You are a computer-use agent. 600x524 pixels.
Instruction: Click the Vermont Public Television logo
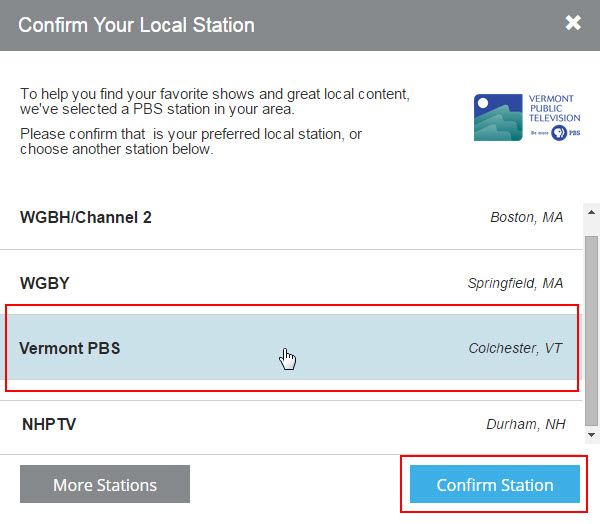(527, 117)
